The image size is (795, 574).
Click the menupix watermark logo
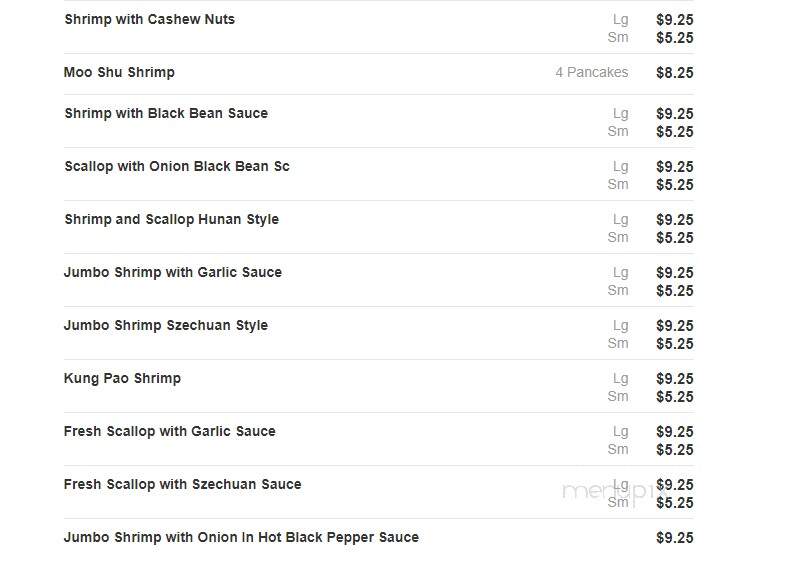pos(613,493)
